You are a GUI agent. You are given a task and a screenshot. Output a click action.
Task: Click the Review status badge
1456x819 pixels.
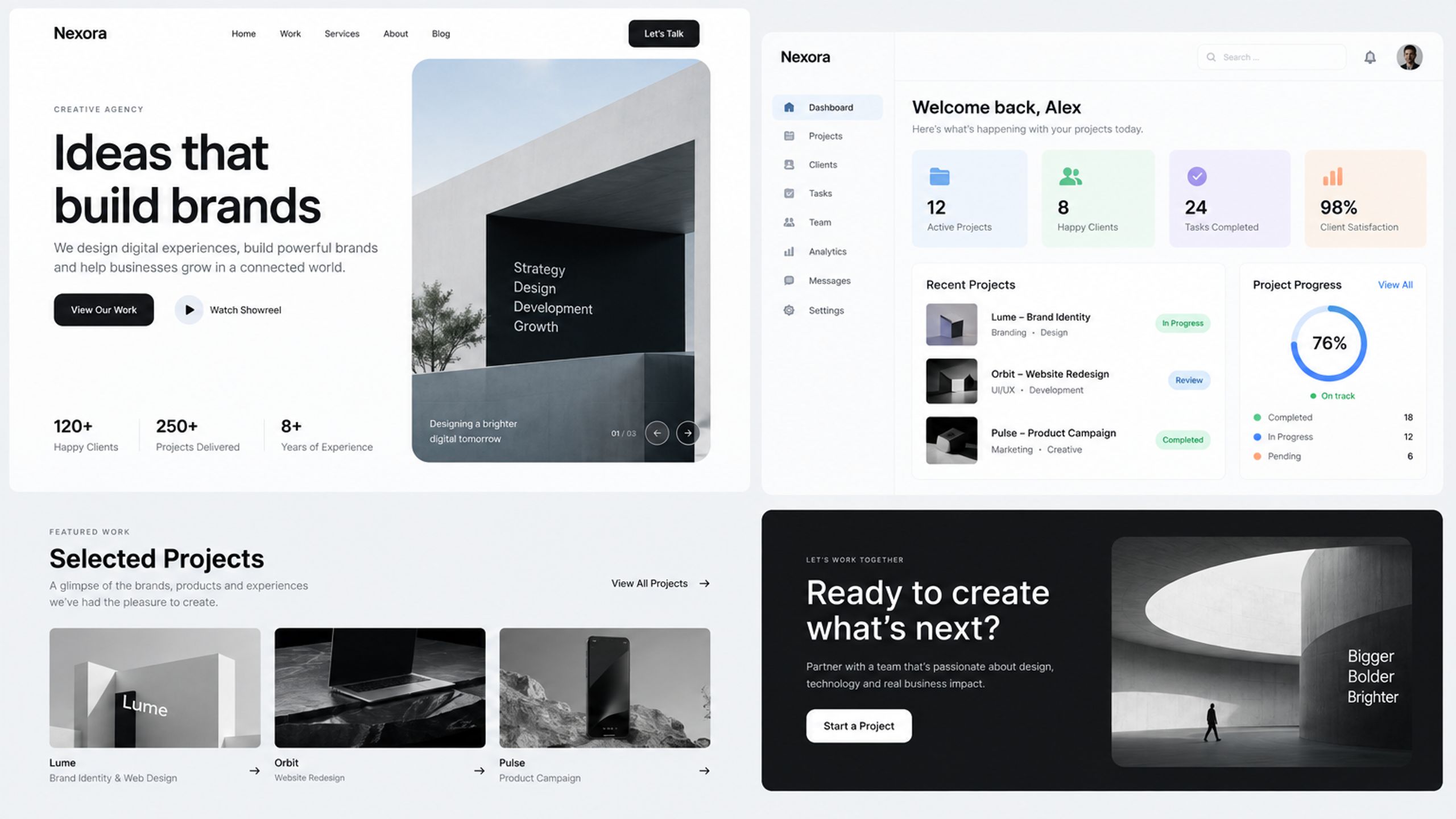[1189, 380]
